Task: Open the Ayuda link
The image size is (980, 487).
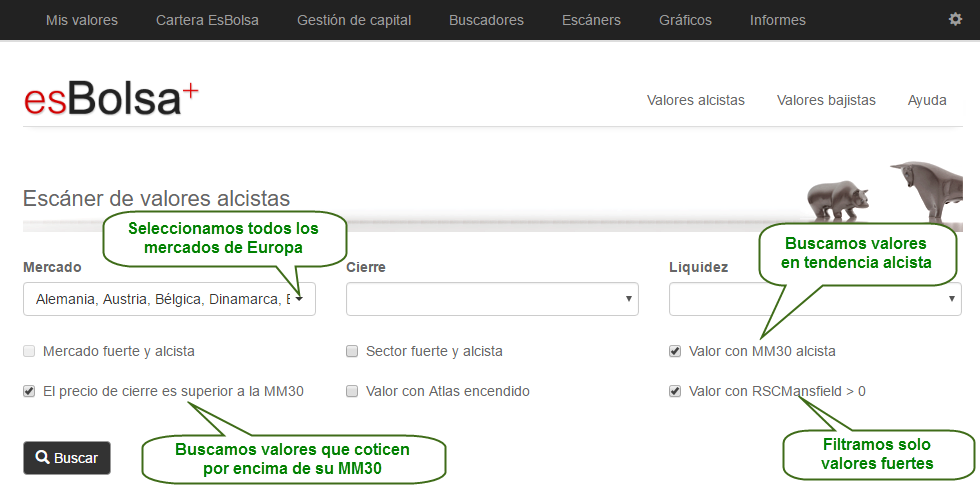Action: point(927,100)
